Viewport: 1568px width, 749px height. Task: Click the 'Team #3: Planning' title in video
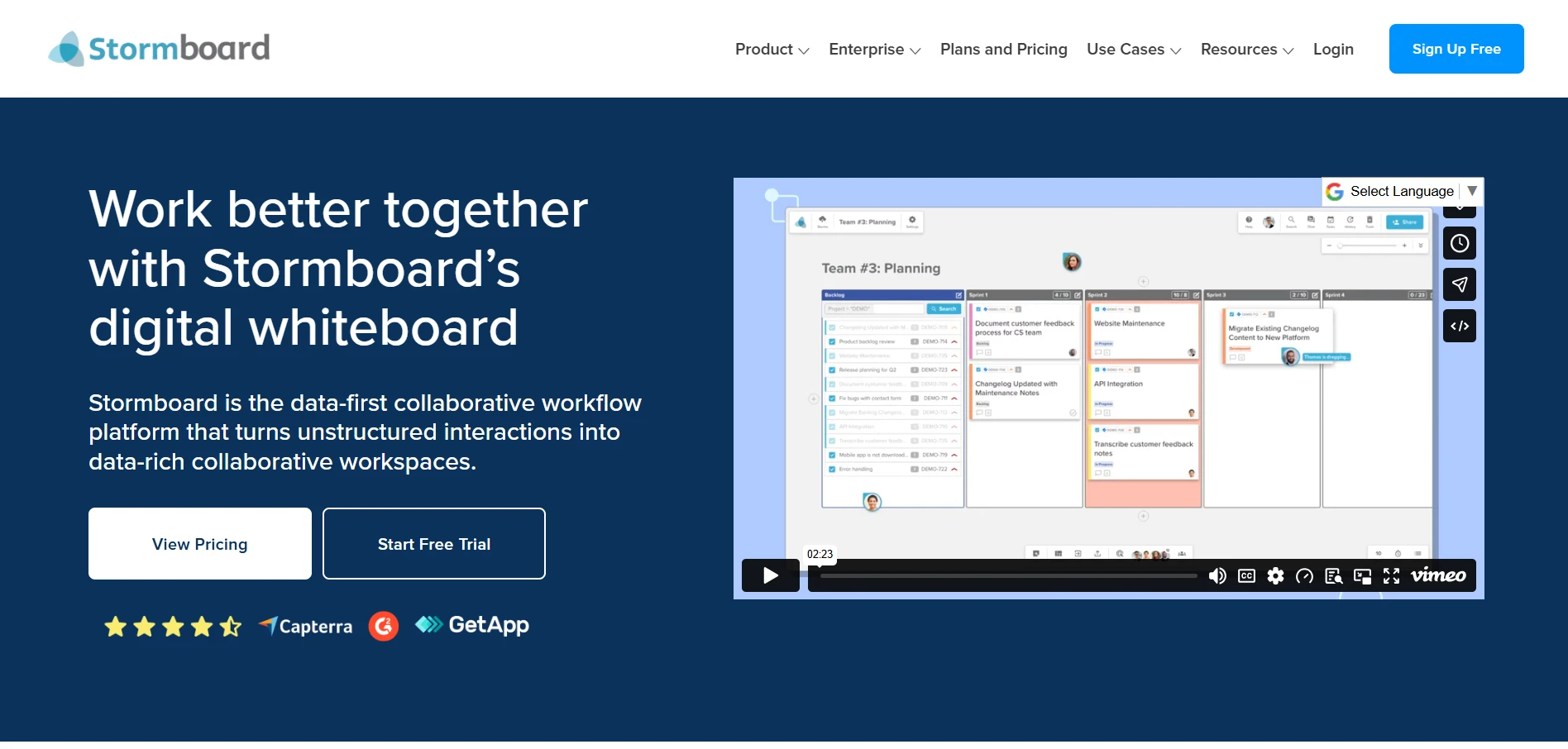tap(881, 269)
